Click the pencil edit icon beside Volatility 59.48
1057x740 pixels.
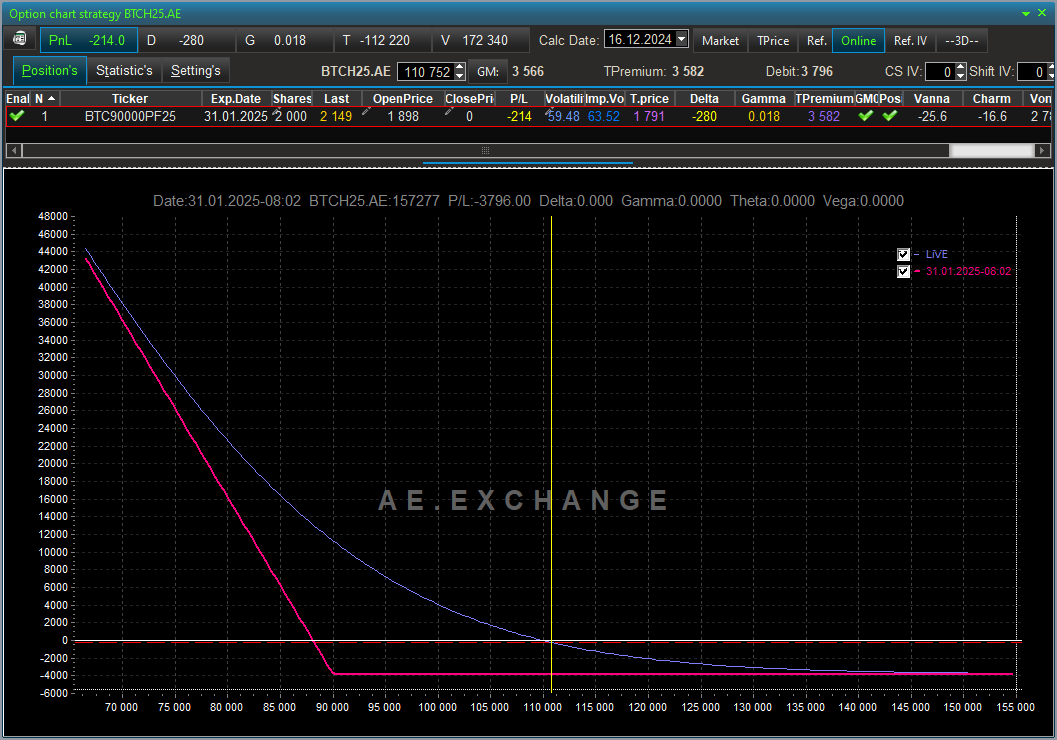549,111
